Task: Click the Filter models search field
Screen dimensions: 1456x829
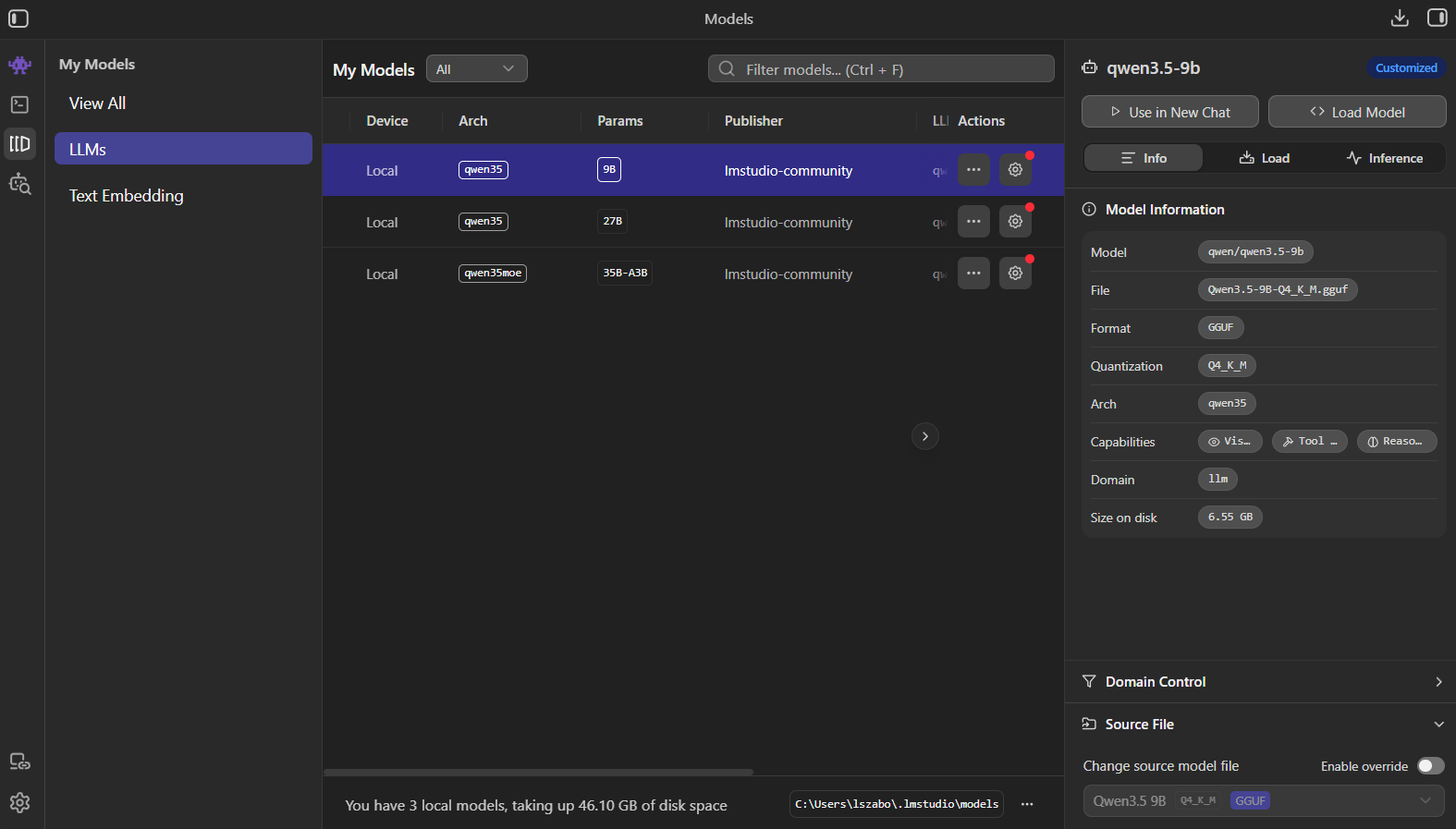Action: (881, 68)
